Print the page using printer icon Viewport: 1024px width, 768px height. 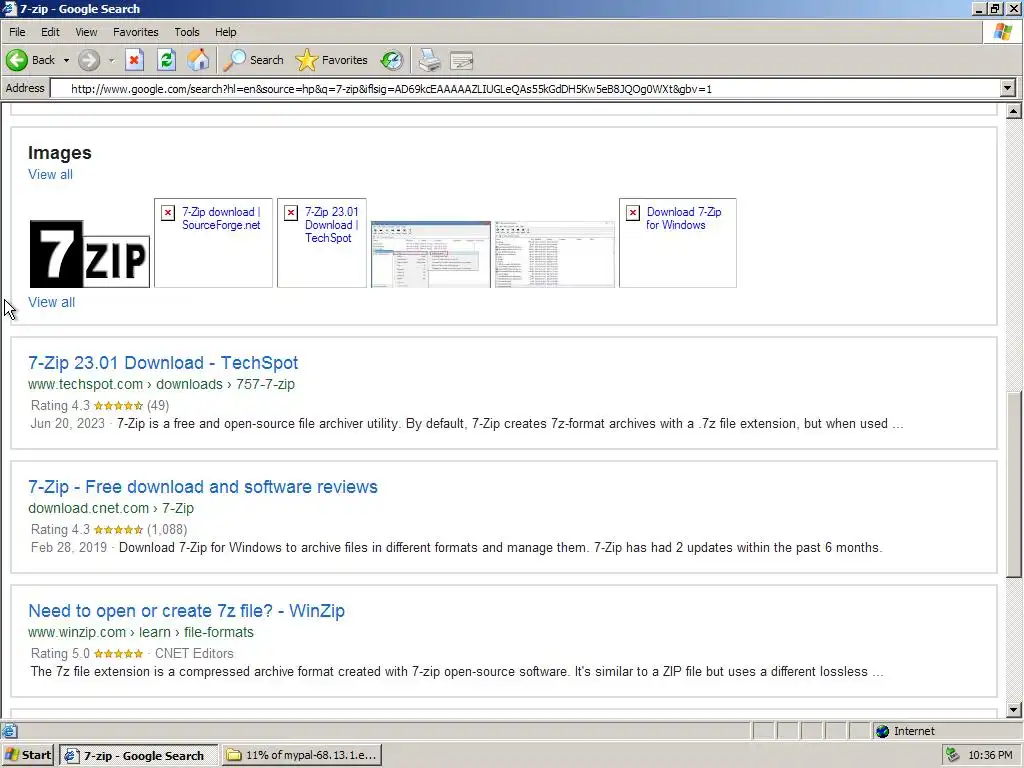429,60
